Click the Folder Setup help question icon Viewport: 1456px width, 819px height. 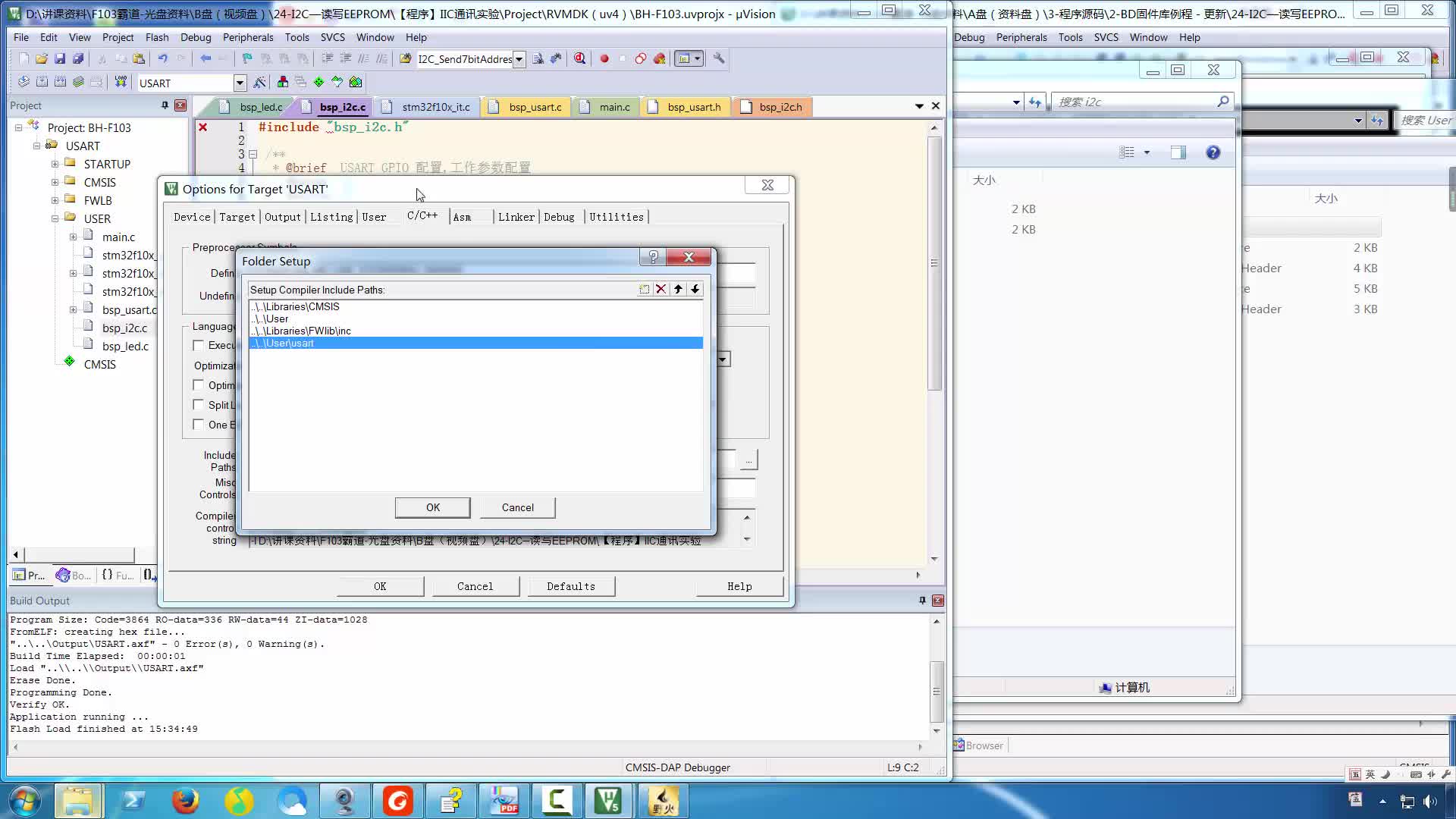click(x=653, y=257)
